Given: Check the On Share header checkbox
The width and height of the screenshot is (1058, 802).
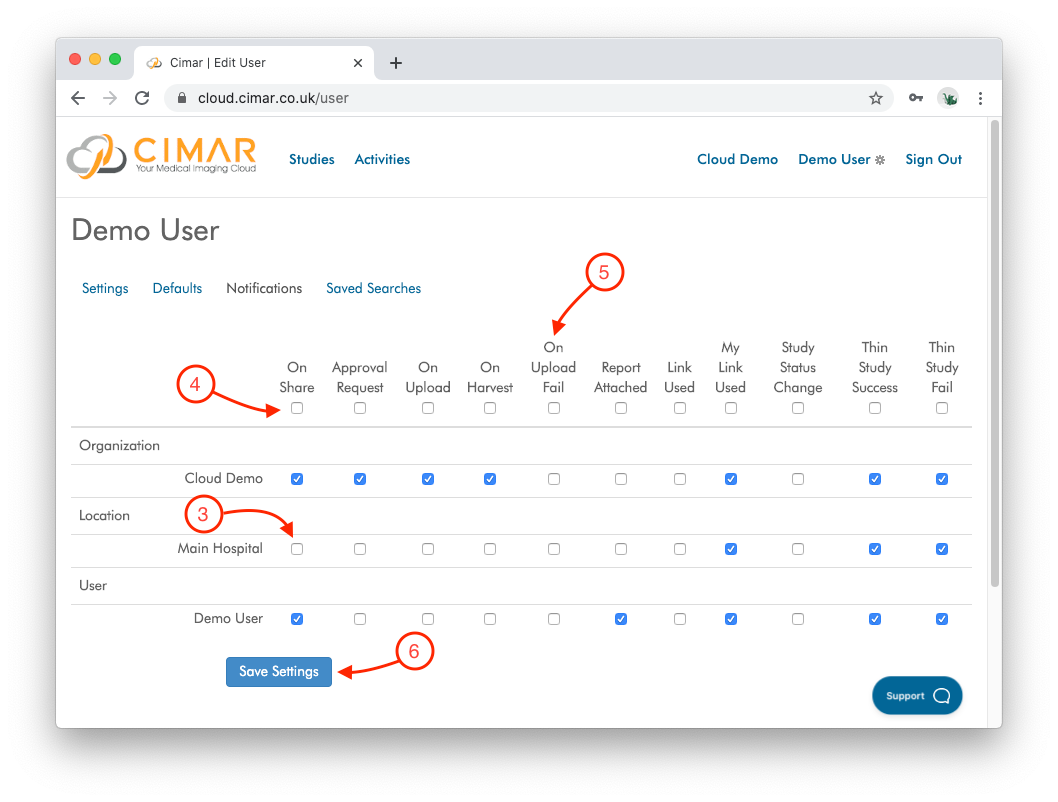Looking at the screenshot, I should (297, 408).
